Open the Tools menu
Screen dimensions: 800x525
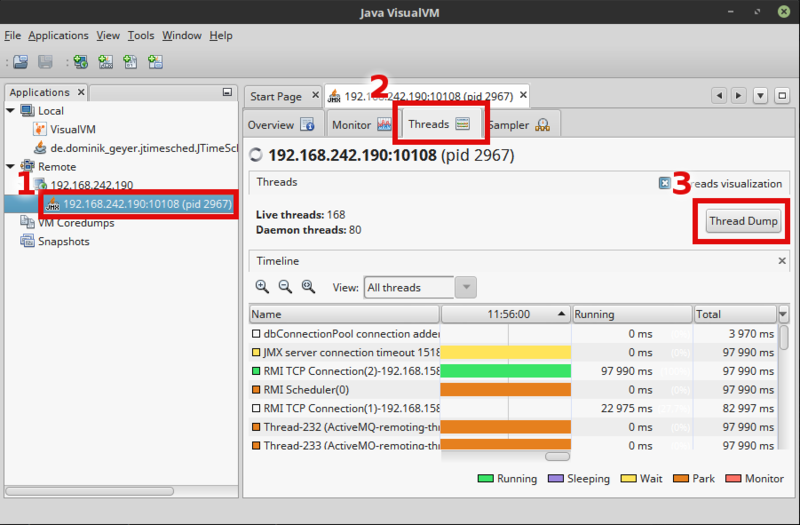pos(140,35)
